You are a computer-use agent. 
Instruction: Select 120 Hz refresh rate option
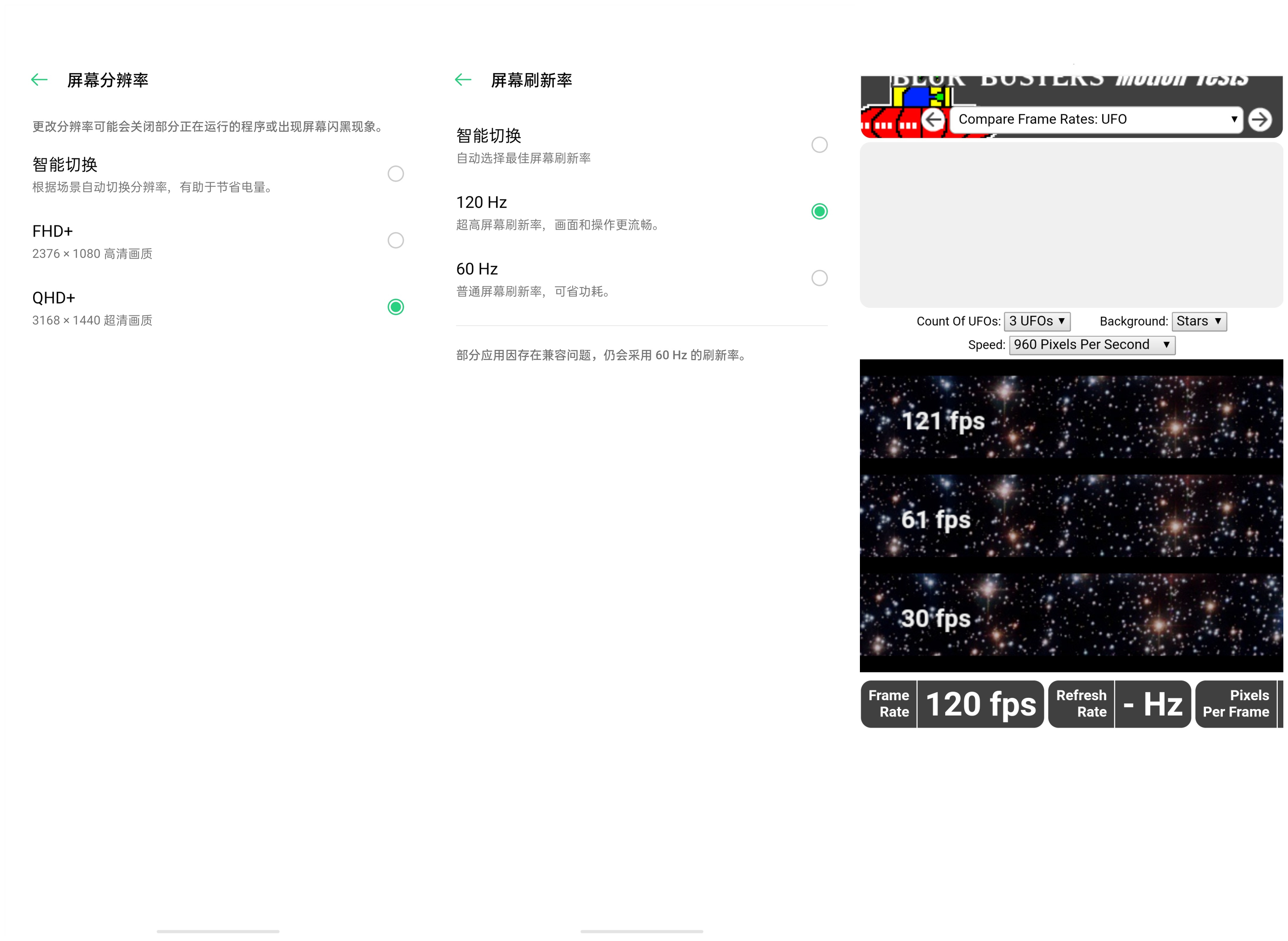tap(820, 211)
